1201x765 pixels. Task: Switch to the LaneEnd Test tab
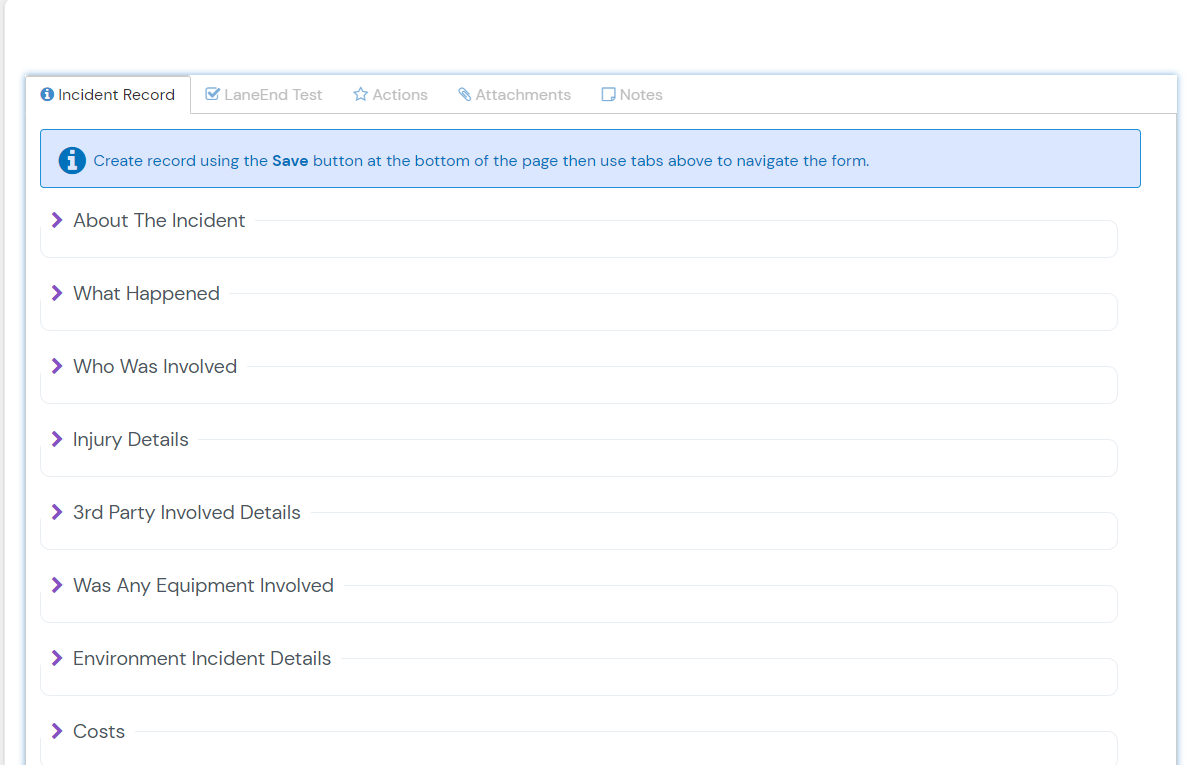point(272,95)
